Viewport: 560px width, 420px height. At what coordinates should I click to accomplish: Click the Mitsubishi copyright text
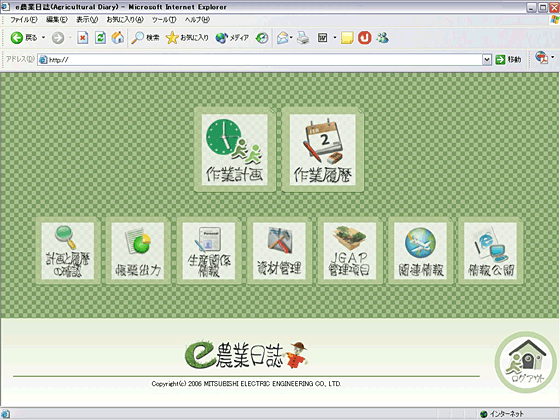point(246,384)
